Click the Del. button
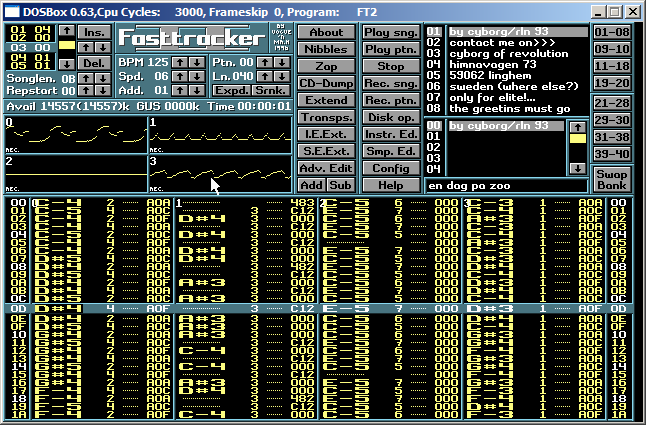 click(95, 63)
